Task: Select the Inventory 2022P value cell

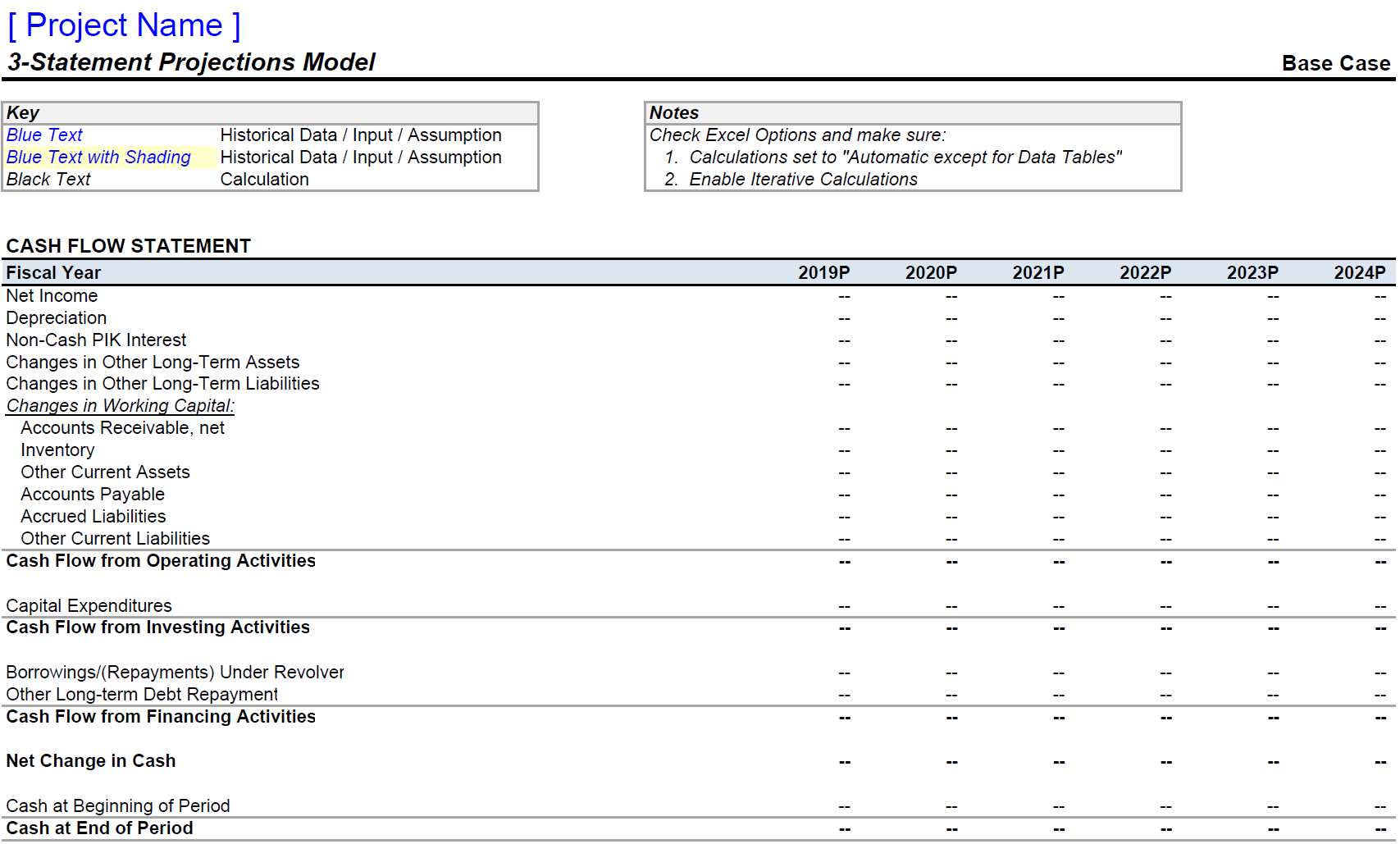Action: pos(1166,451)
